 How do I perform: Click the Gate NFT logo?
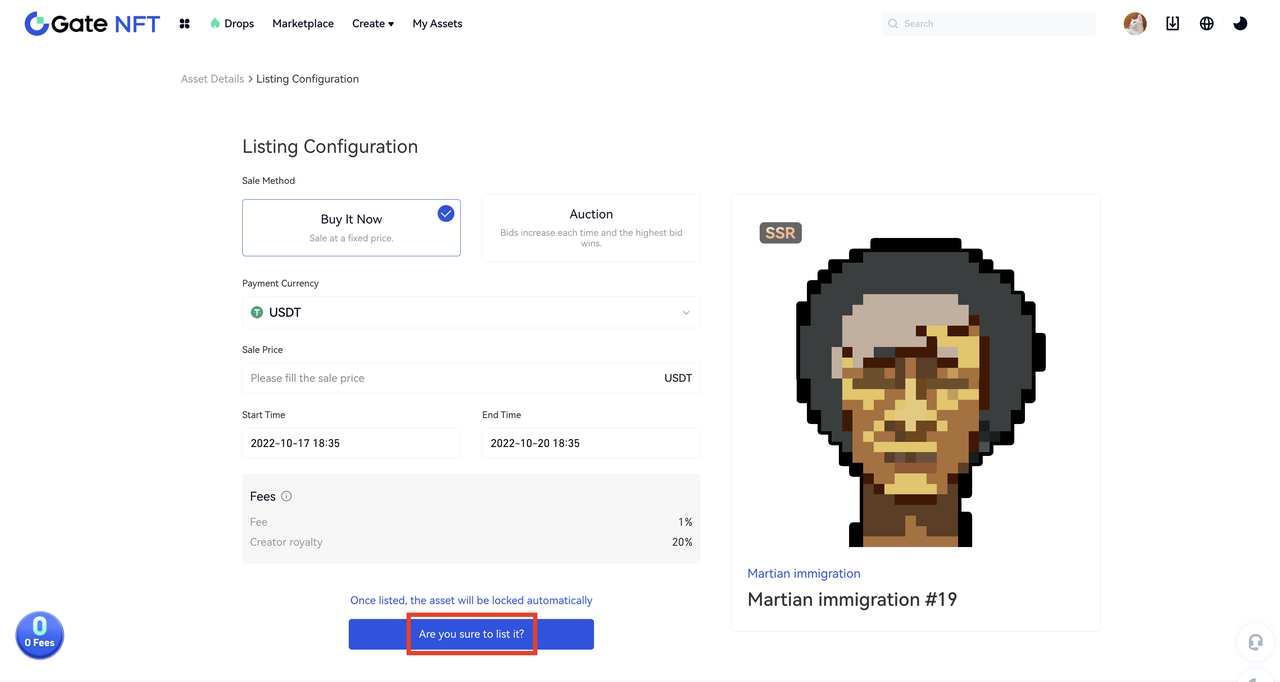pos(92,24)
